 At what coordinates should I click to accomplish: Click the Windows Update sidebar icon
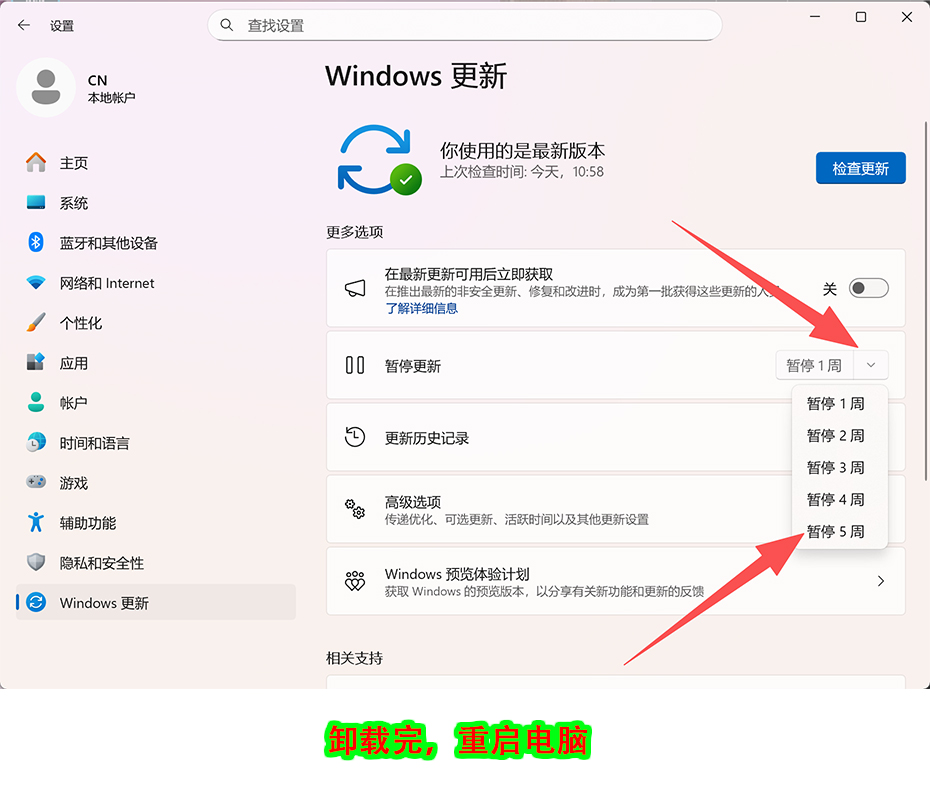click(x=36, y=603)
